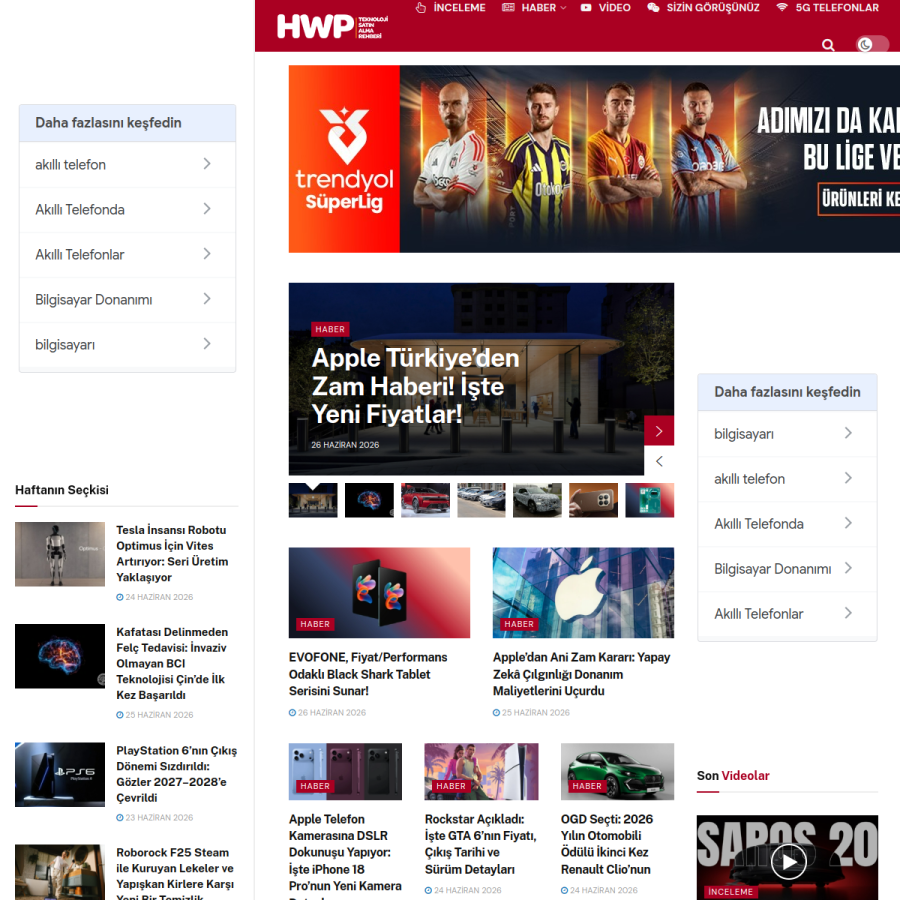Screen dimensions: 900x900
Task: Open Rockstar GTA 6 fiyatı article
Action: [480, 844]
